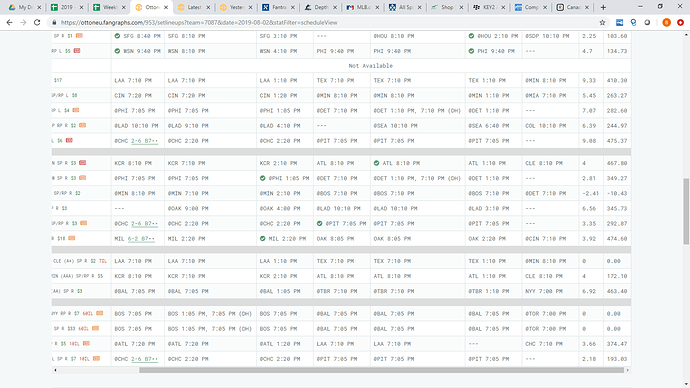
Task: Click the red badge in the RP L $5 row
Action: point(77,51)
